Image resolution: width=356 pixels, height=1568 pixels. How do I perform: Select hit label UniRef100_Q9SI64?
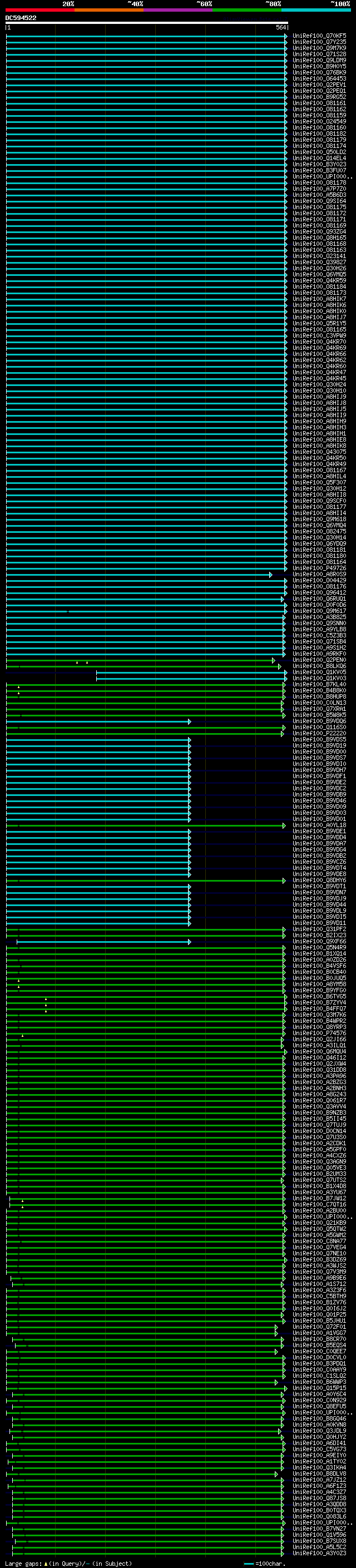click(x=319, y=201)
